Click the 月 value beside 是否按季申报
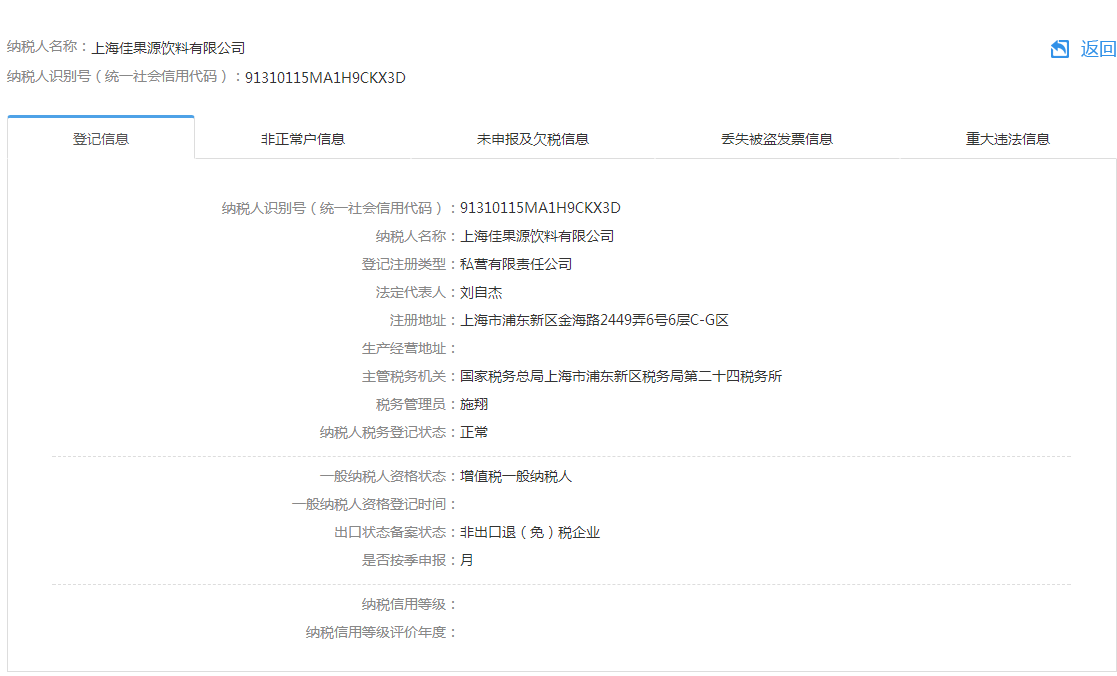 pos(467,560)
